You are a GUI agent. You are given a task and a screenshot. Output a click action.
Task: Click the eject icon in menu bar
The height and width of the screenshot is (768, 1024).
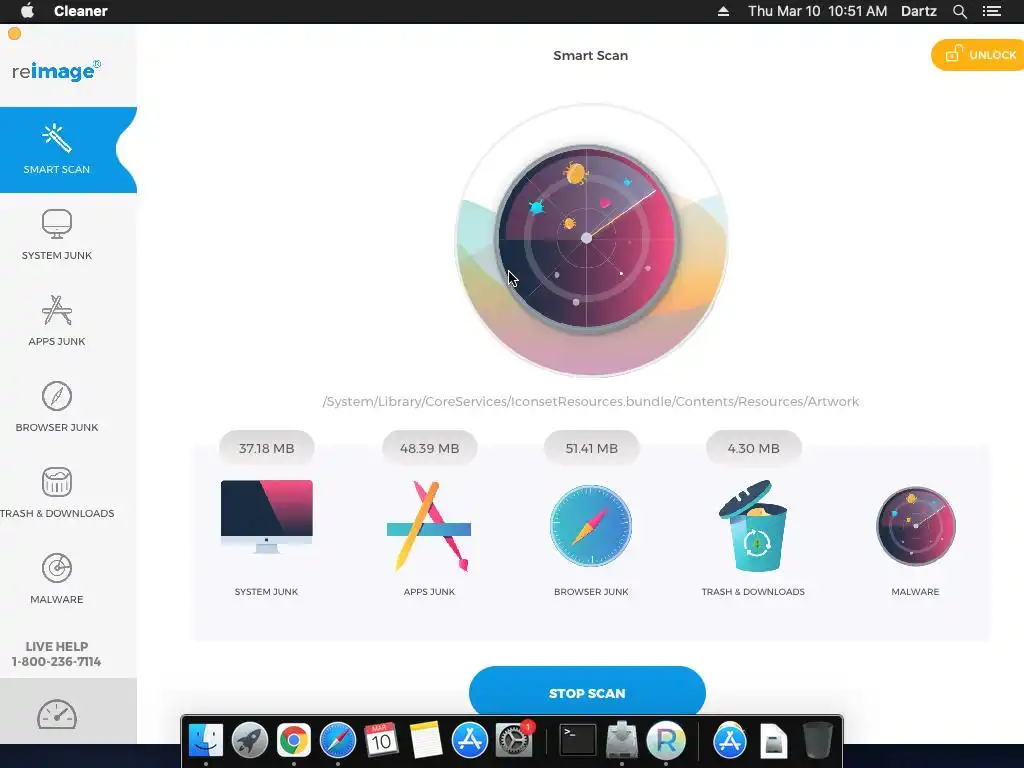[724, 11]
